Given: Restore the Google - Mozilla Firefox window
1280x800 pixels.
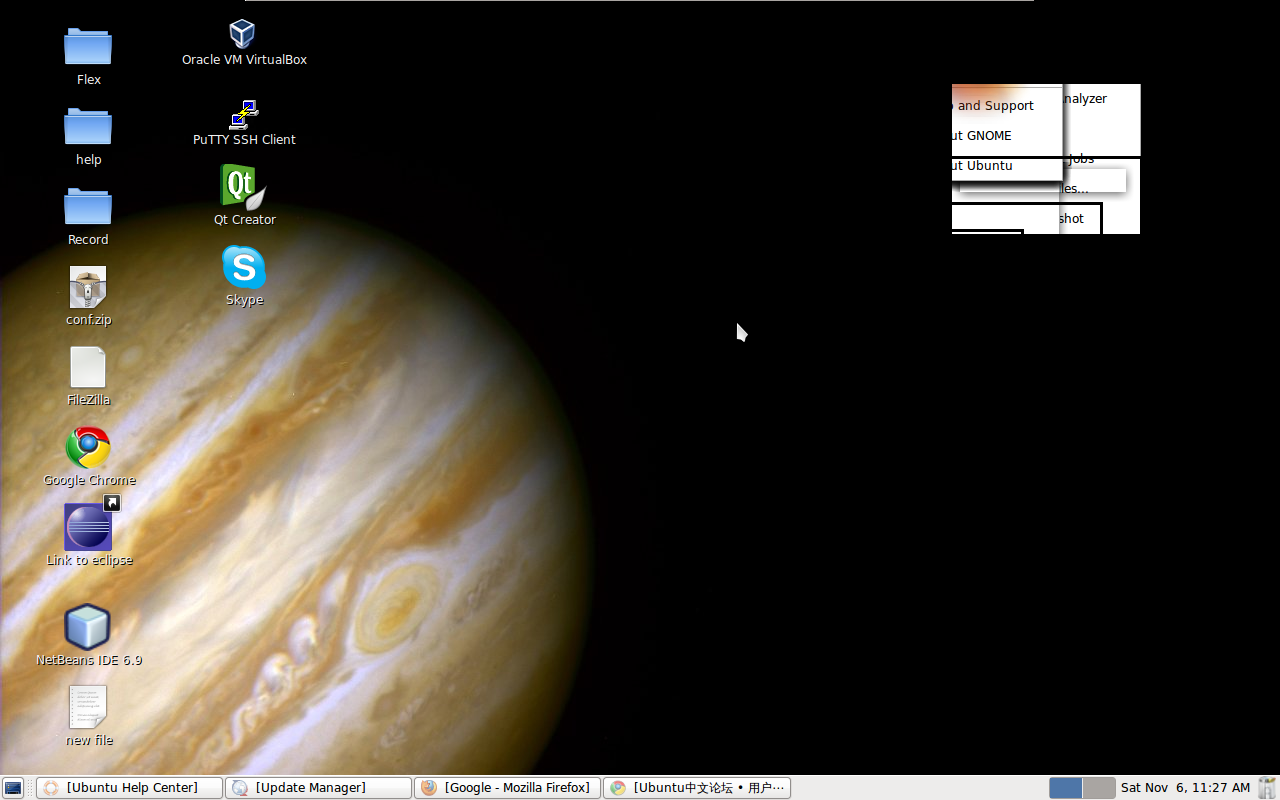Looking at the screenshot, I should tap(507, 788).
